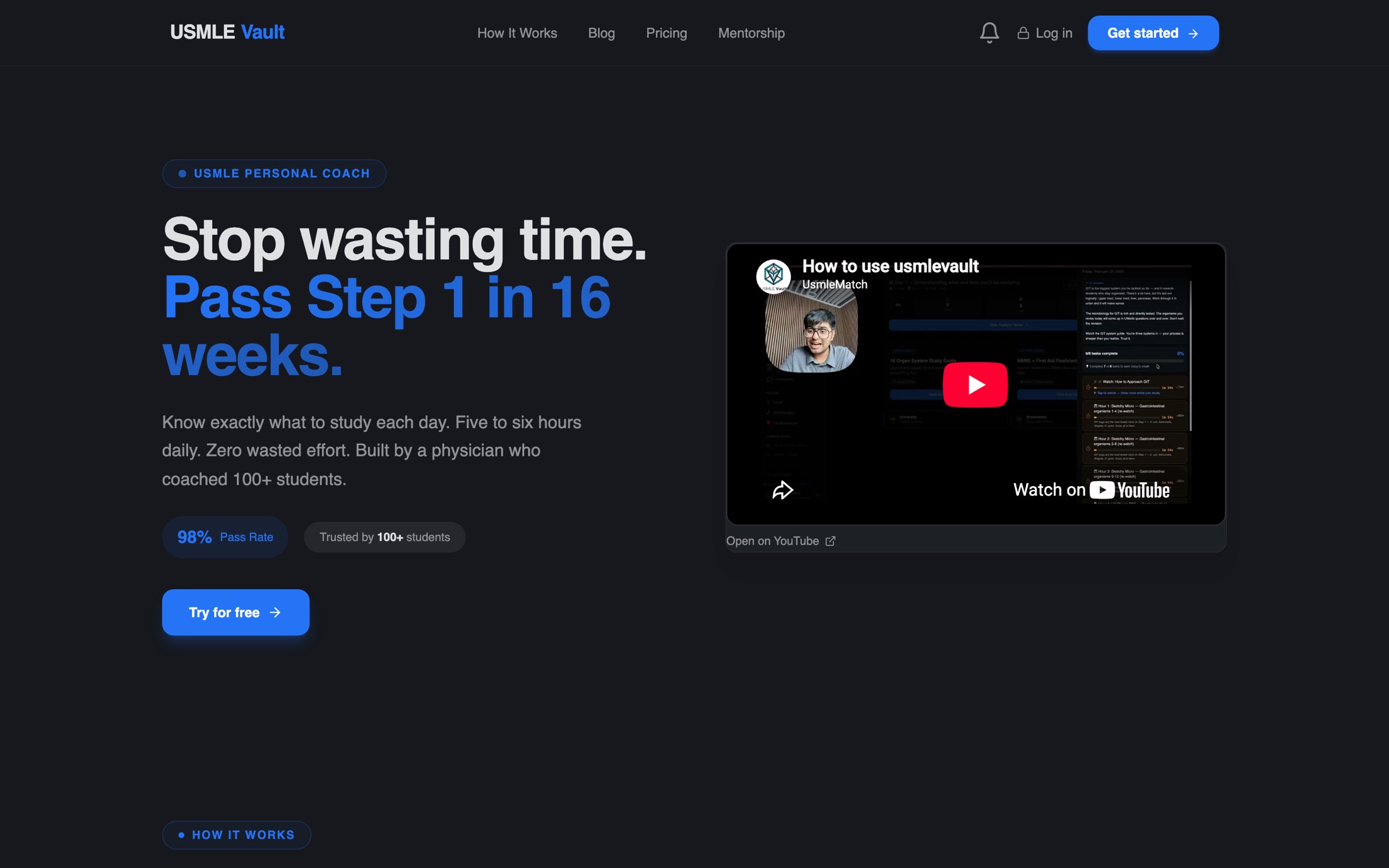Viewport: 1389px width, 868px height.
Task: Open the Blog nav link
Action: point(601,33)
